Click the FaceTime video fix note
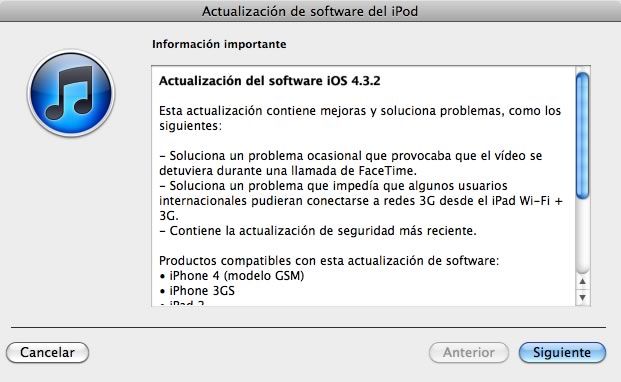This screenshot has width=621, height=382. 351,163
